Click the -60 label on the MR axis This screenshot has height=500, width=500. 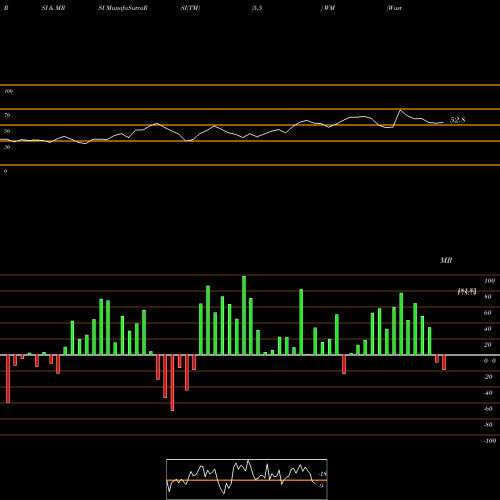(x=488, y=409)
